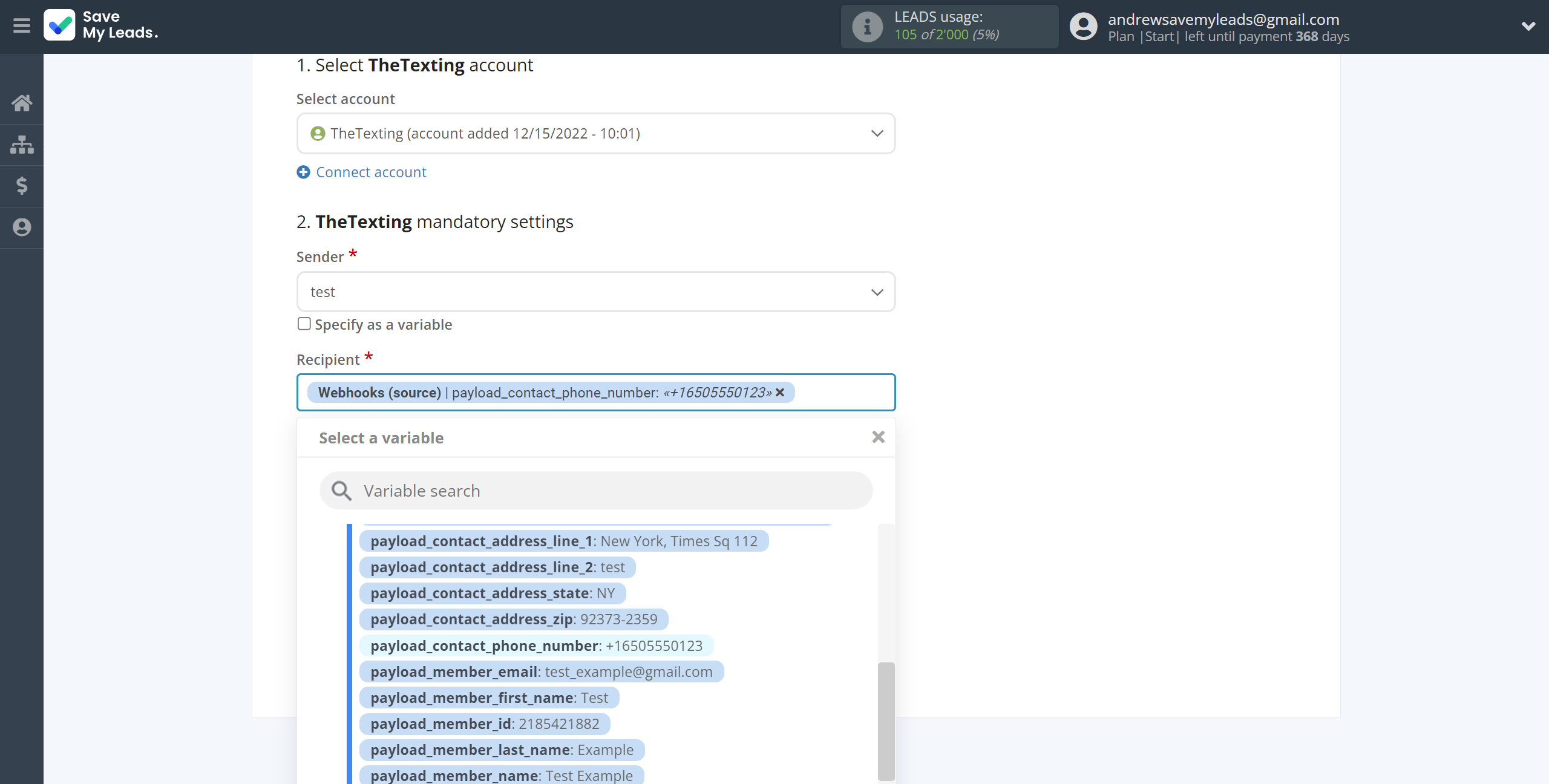The height and width of the screenshot is (784, 1549).
Task: Open the Select account dropdown
Action: (596, 134)
